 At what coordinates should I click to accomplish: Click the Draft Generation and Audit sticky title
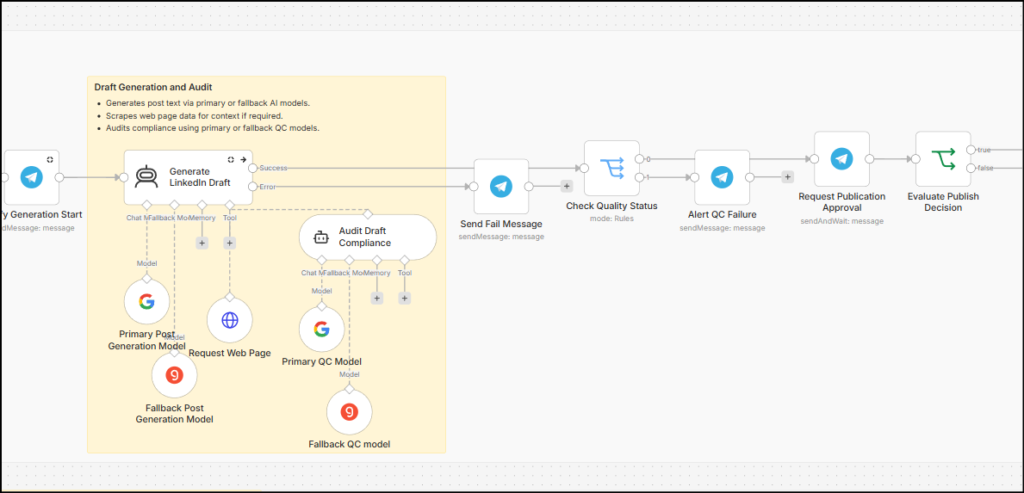coord(153,87)
